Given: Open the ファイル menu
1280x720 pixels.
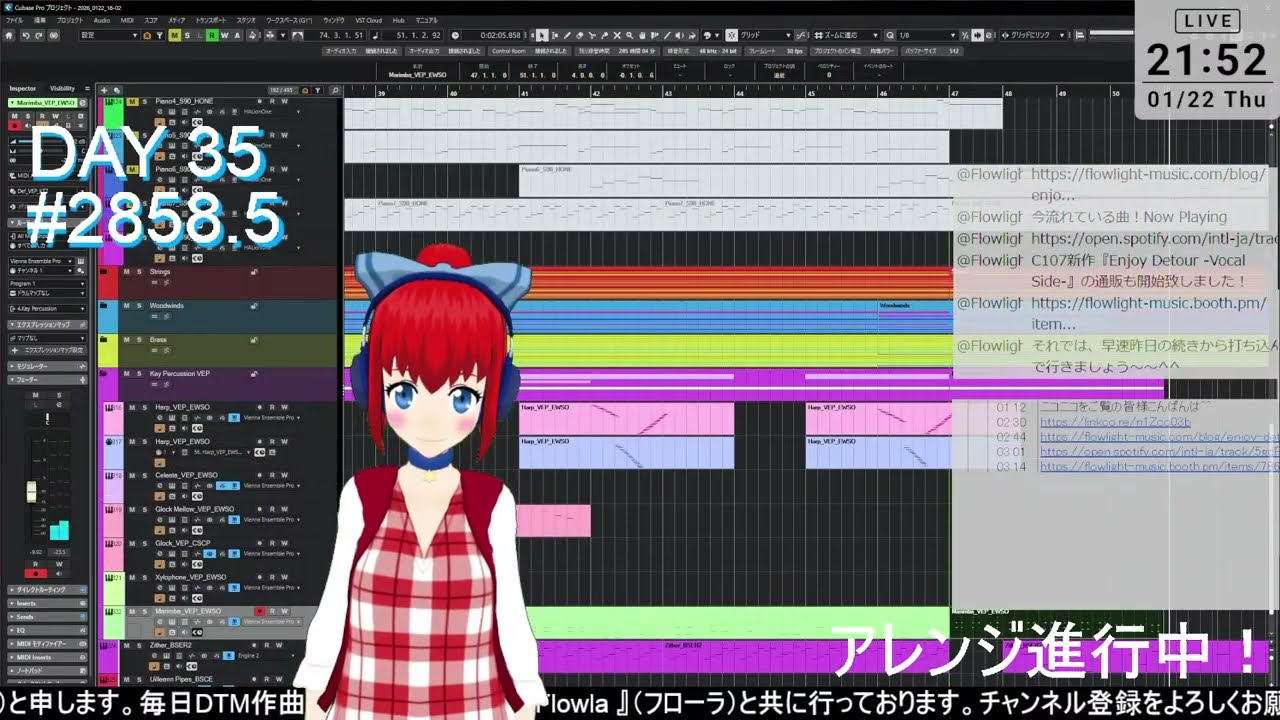Looking at the screenshot, I should coord(14,20).
